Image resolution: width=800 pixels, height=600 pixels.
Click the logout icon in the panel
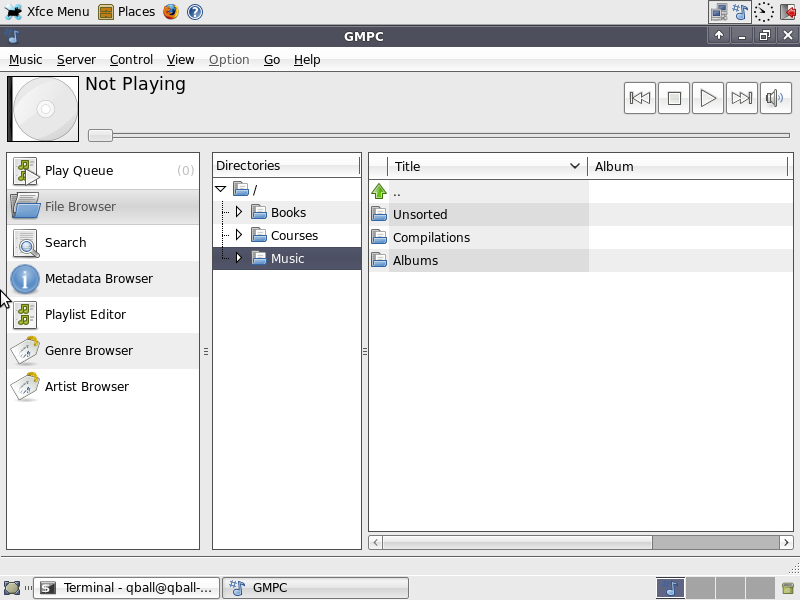[x=788, y=11]
